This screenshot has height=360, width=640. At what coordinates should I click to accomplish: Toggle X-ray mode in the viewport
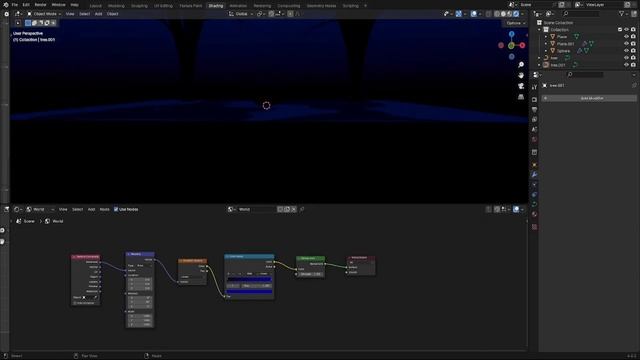[x=489, y=14]
